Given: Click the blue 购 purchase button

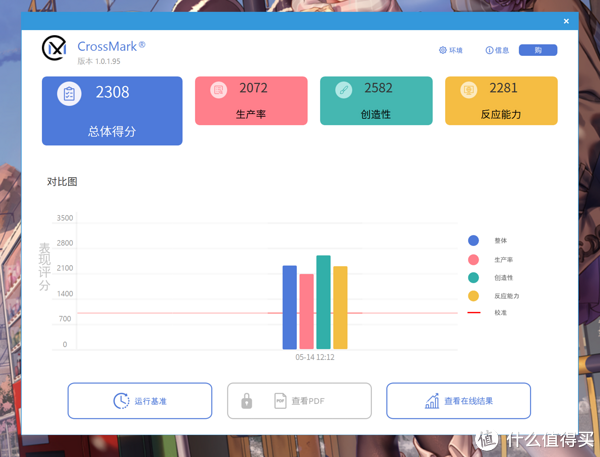Looking at the screenshot, I should (x=538, y=50).
